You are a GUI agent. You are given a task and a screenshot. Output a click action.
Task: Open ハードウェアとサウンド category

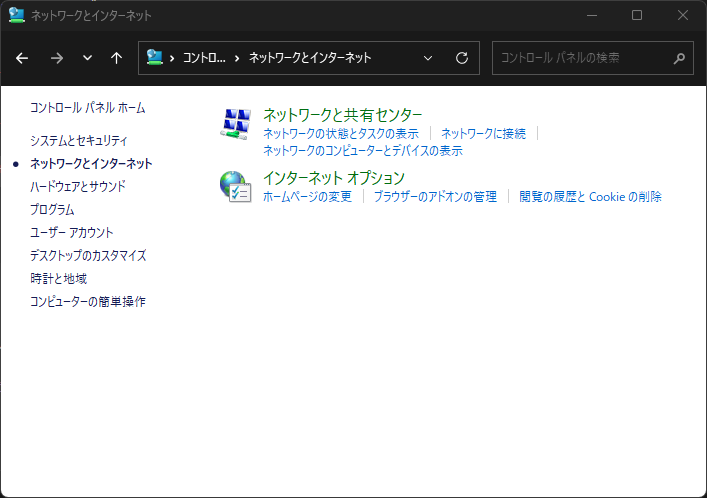click(78, 186)
